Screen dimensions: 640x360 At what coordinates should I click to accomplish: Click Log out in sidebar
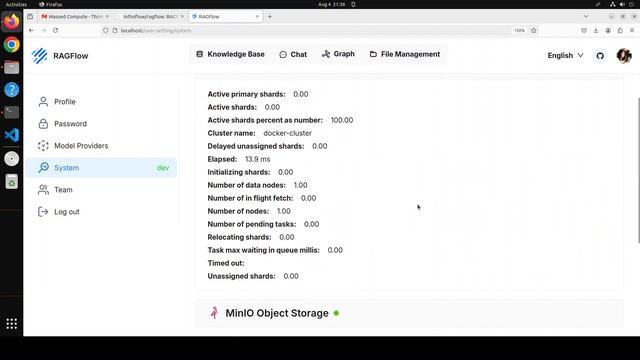point(101,212)
